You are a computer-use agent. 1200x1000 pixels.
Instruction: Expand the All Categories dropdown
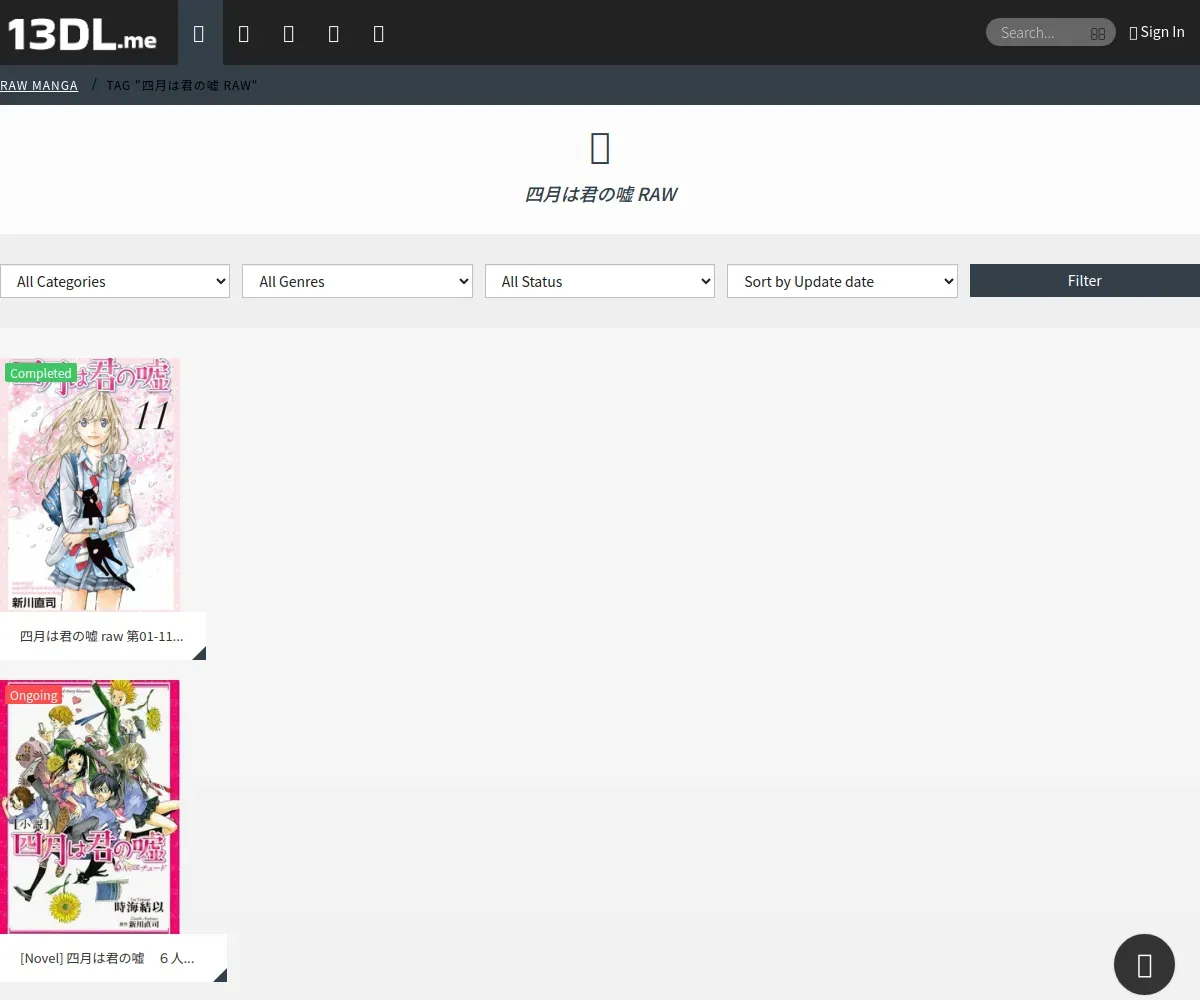115,281
